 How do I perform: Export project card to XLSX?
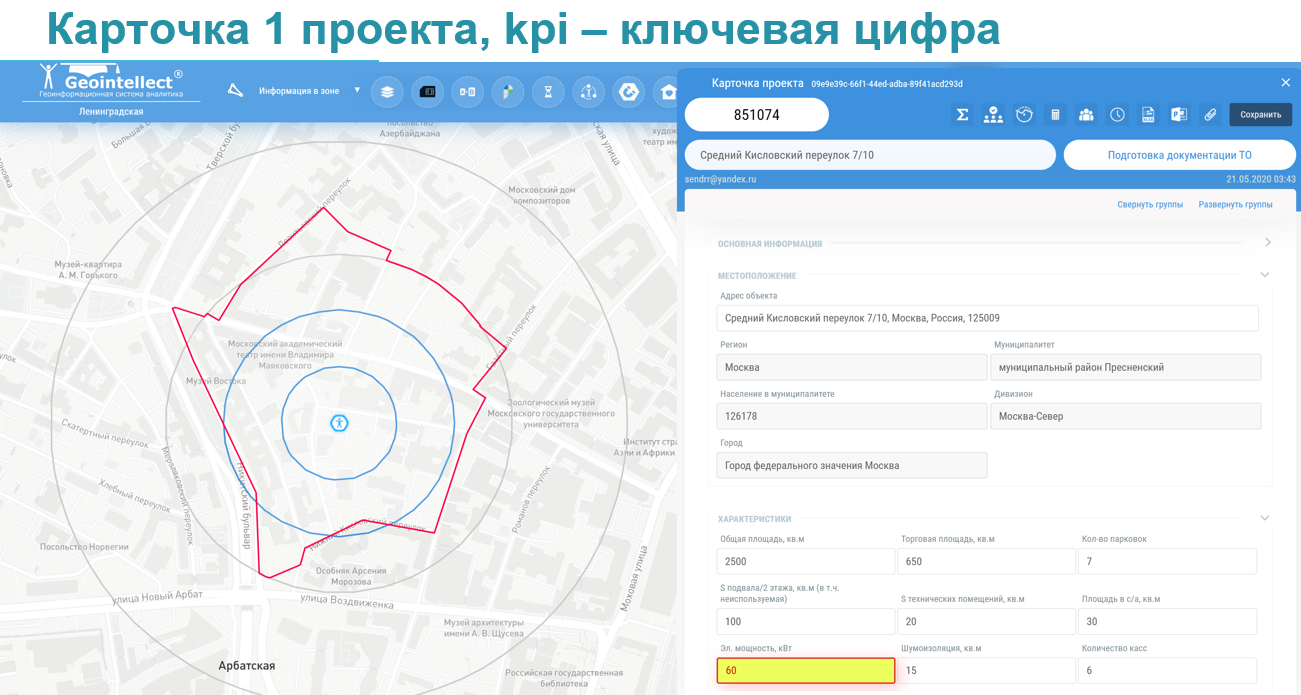(1148, 115)
